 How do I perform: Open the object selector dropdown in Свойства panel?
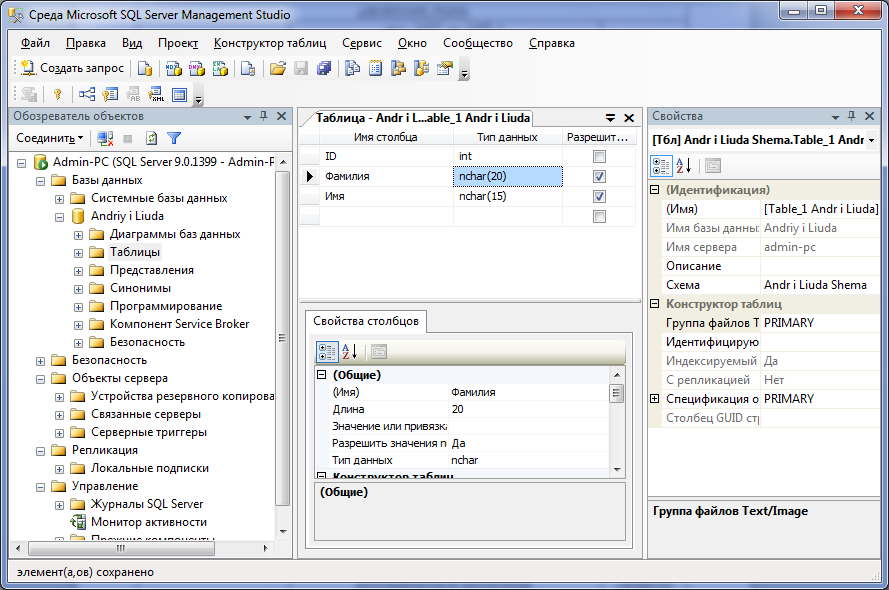click(871, 140)
